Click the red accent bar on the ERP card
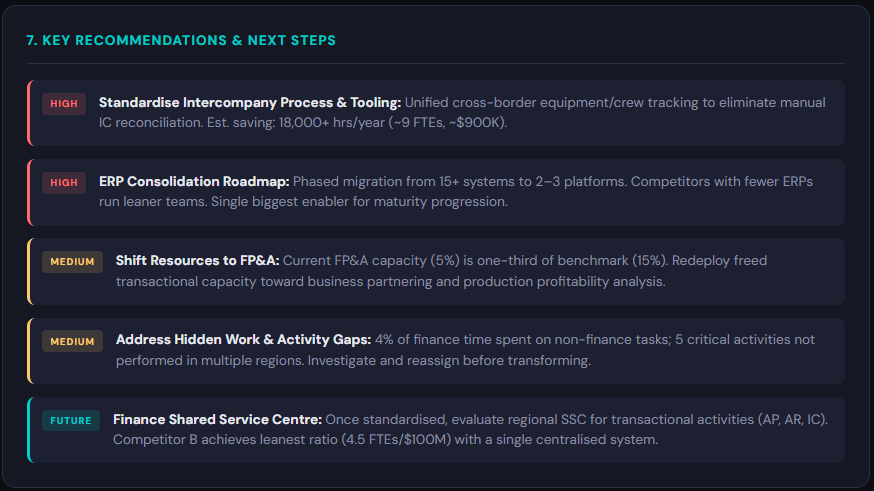This screenshot has height=491, width=874. [x=28, y=192]
